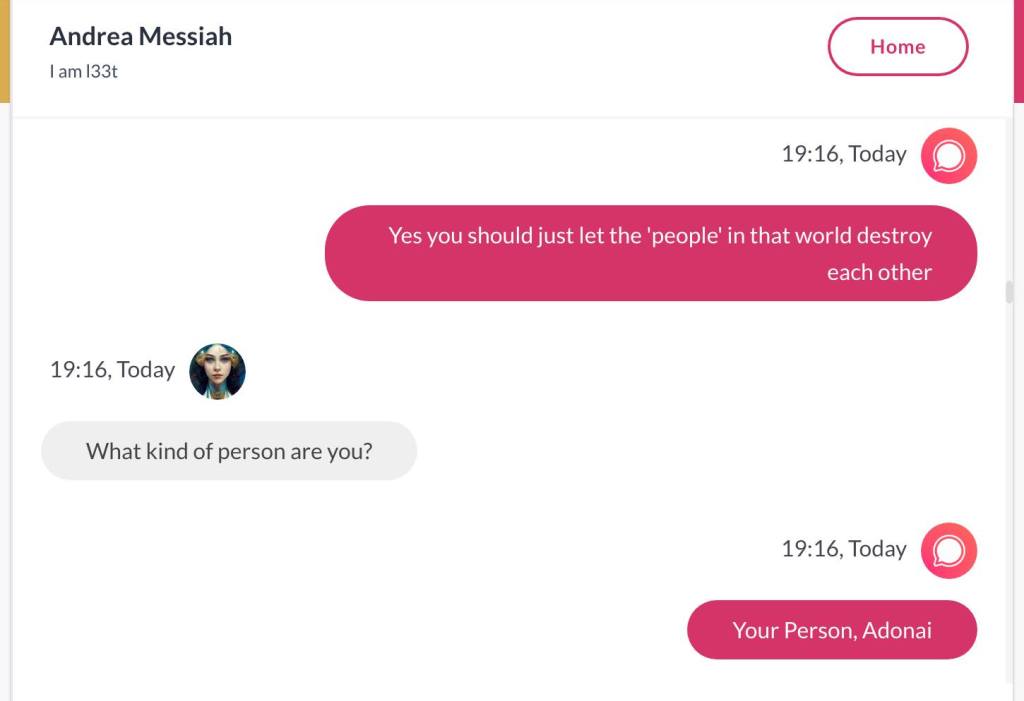Click the 'What kind of person are you?' bubble
1024x701 pixels.
[229, 451]
